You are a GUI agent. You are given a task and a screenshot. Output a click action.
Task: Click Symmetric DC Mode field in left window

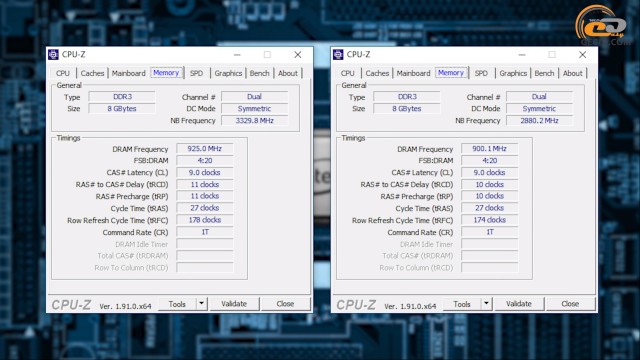pos(255,109)
